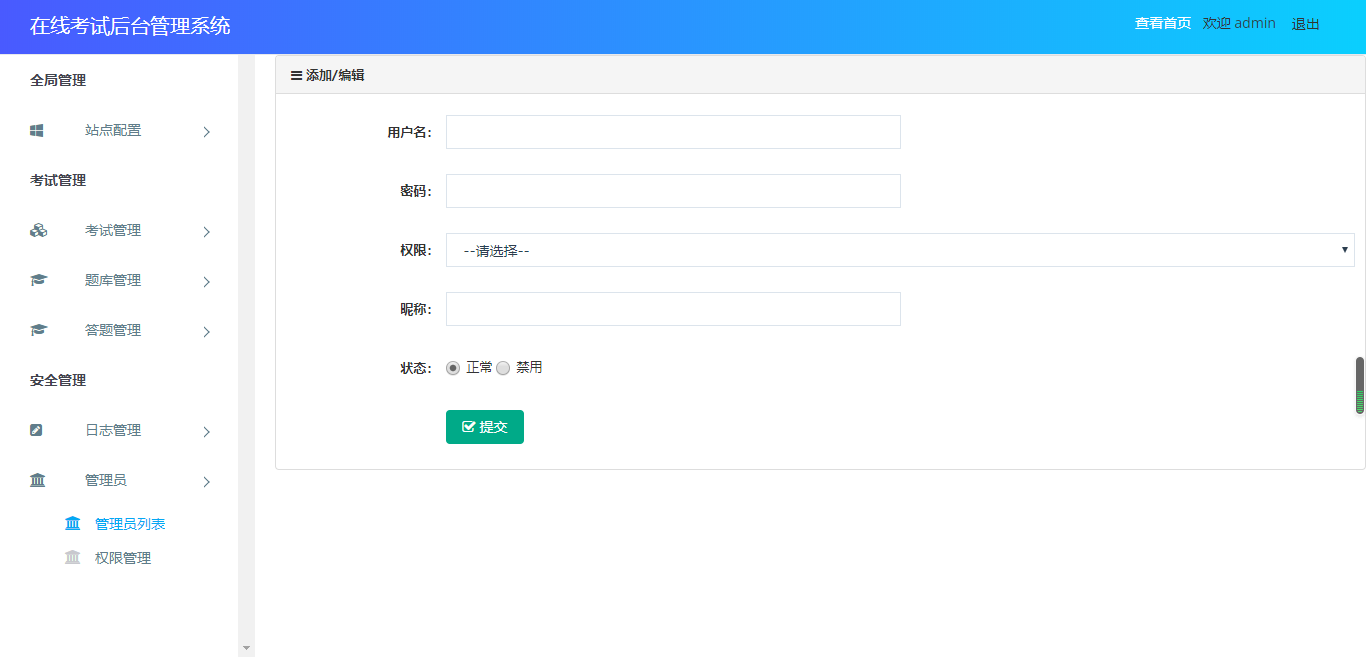The image size is (1366, 657).
Task: Expand 站点配置 with its chevron
Action: [207, 131]
